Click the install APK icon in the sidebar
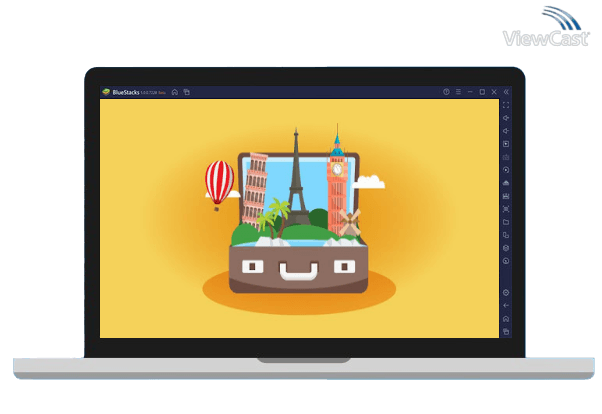 tap(506, 183)
